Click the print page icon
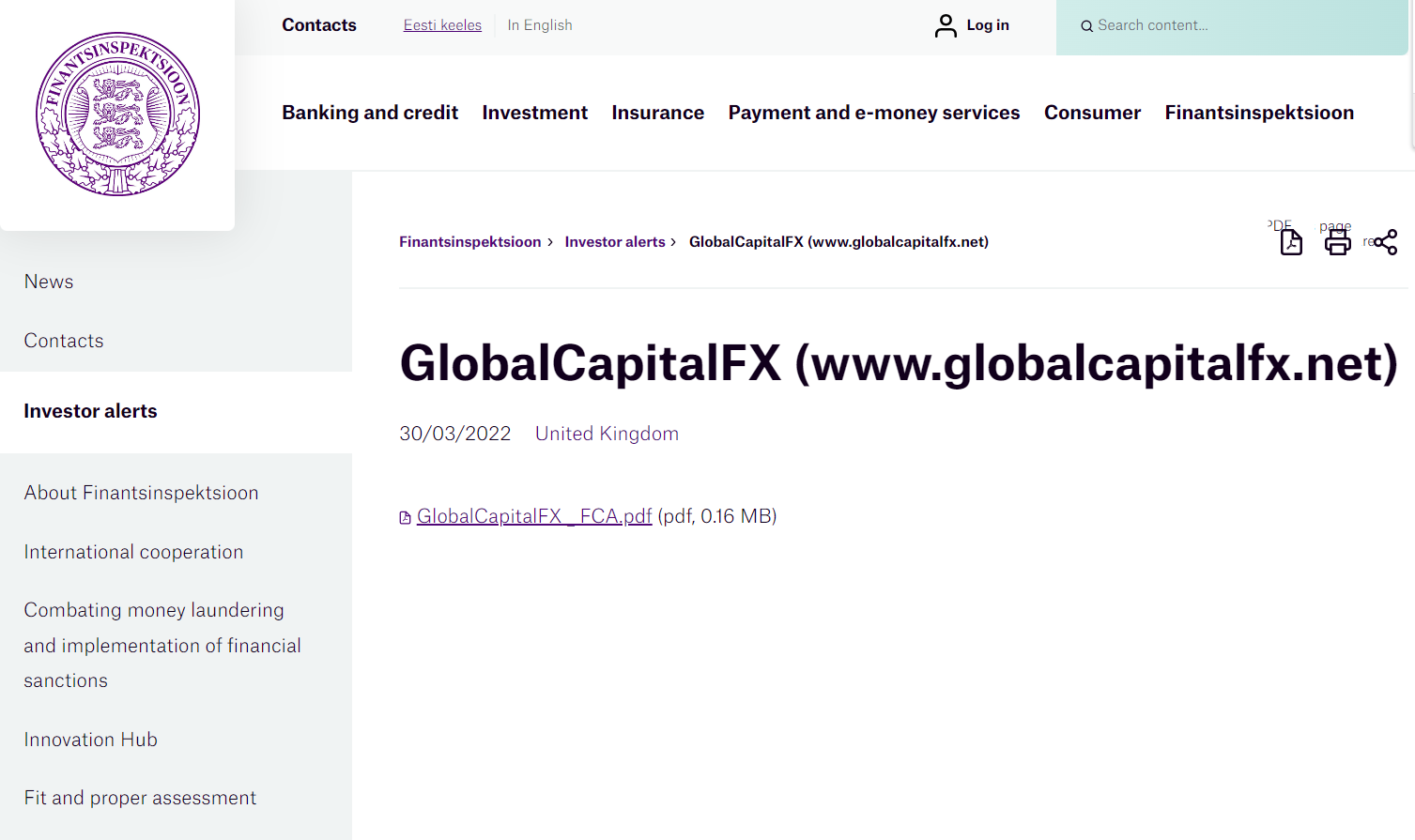 click(x=1337, y=242)
